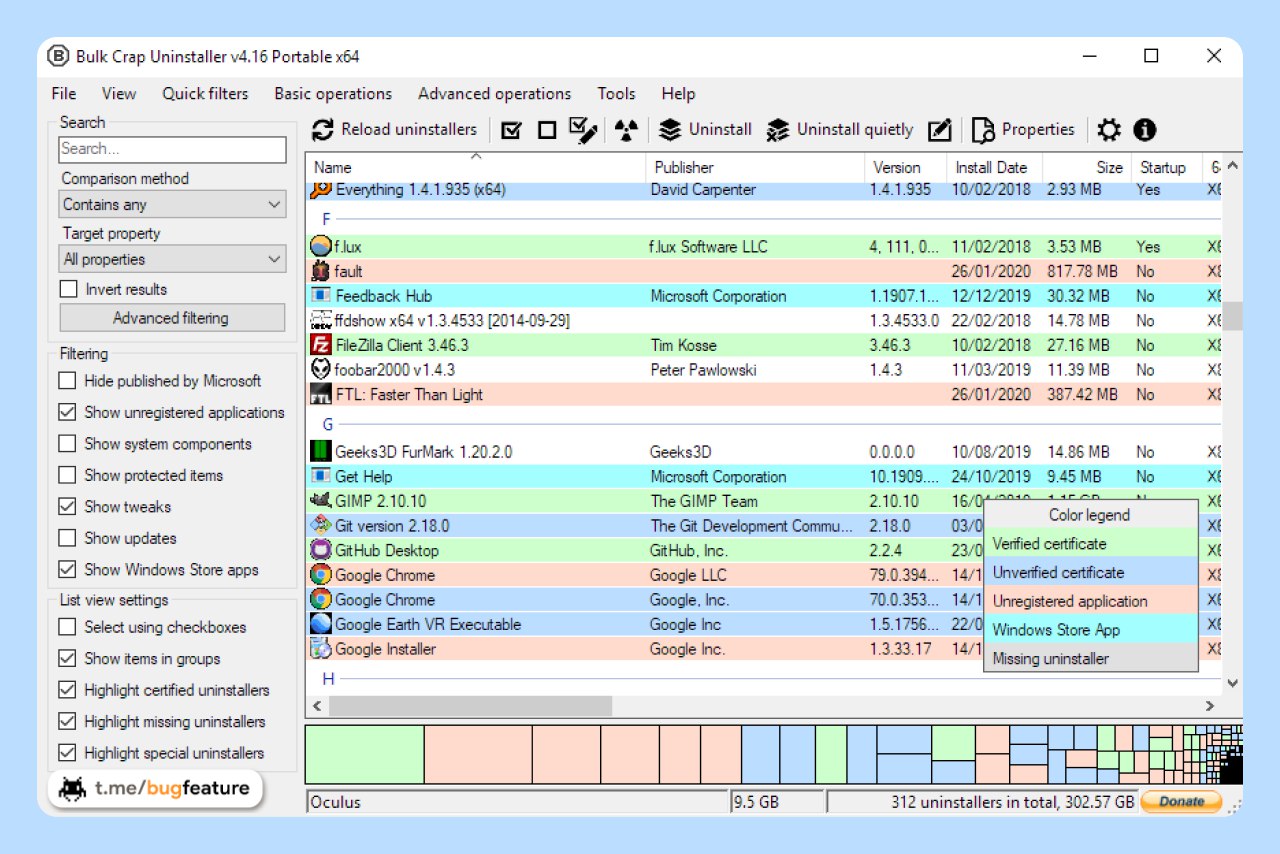
Task: Click the Google Earth VR Executable icon
Action: click(x=320, y=624)
